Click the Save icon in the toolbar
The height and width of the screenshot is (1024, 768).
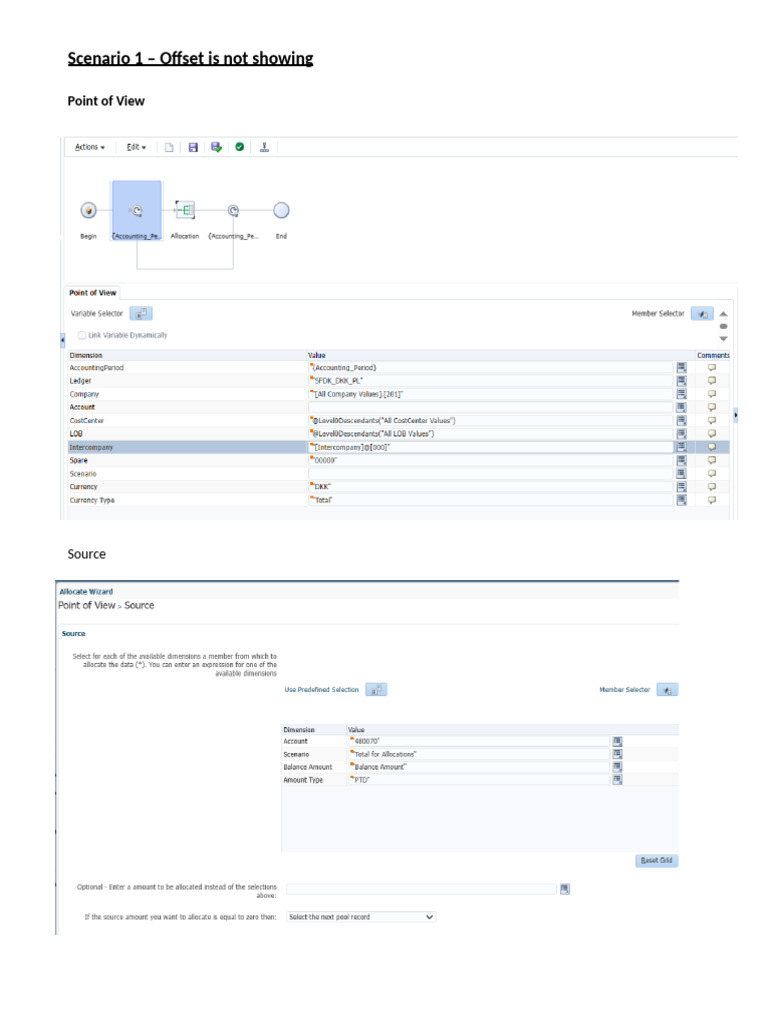[x=193, y=147]
